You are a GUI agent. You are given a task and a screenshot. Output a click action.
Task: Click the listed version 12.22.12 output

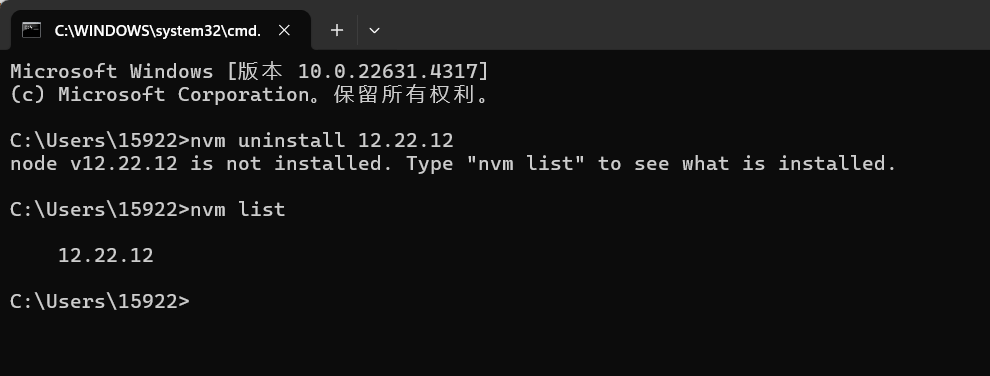[105, 256]
